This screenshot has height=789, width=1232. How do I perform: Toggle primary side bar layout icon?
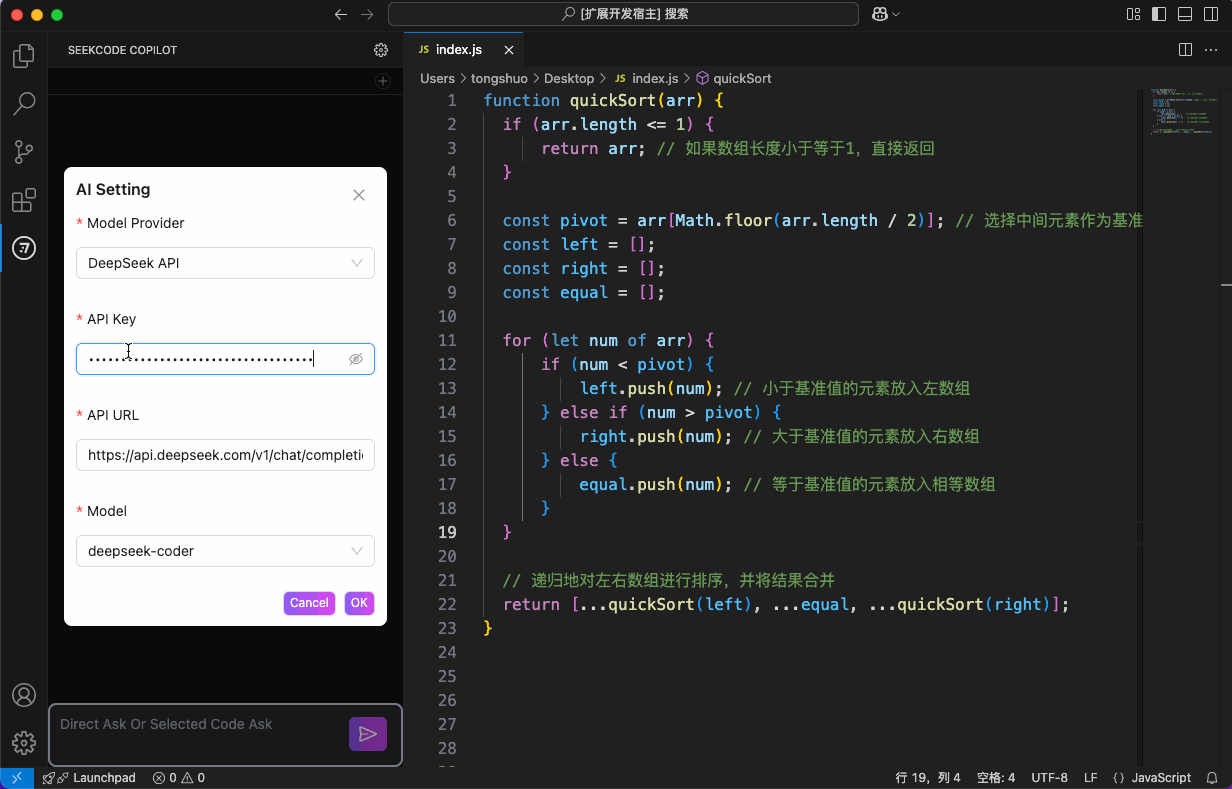pyautogui.click(x=1159, y=14)
